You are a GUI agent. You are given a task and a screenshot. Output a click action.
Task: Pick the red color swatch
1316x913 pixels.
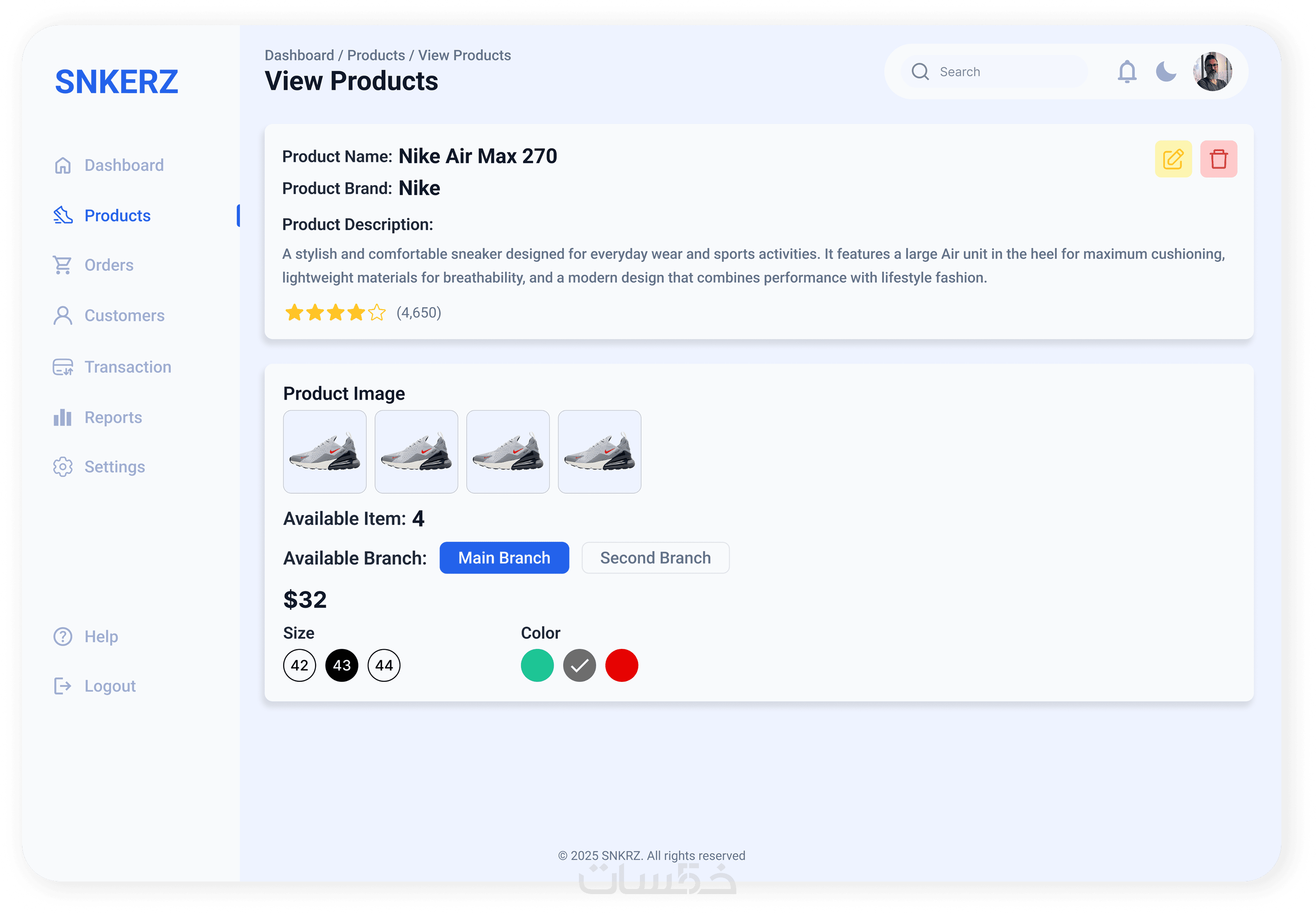(621, 665)
